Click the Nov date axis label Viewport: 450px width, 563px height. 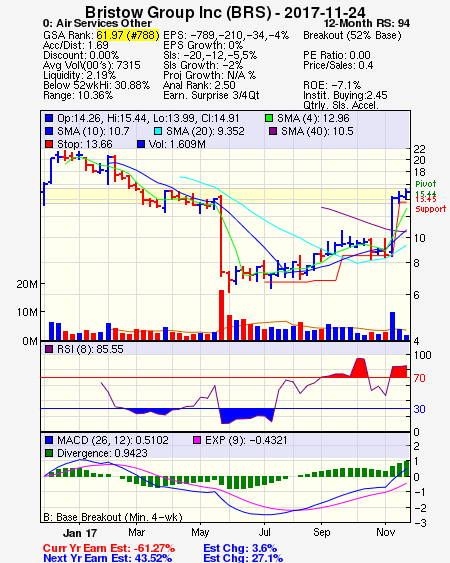coord(386,532)
